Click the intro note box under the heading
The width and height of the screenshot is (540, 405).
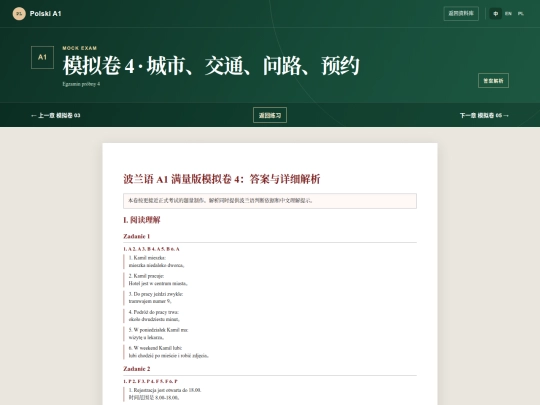(x=270, y=201)
